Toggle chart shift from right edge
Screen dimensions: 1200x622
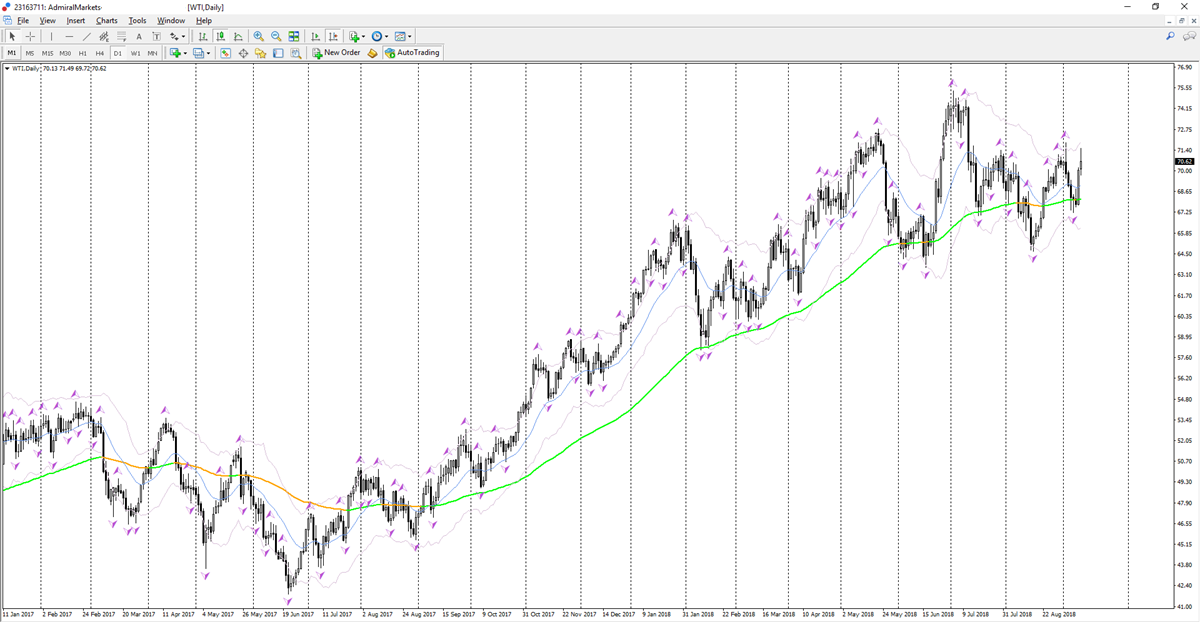(333, 36)
